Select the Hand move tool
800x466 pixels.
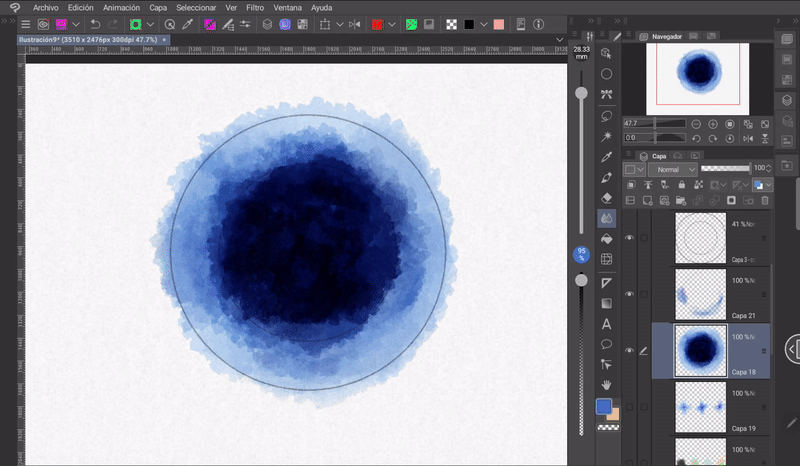[606, 385]
